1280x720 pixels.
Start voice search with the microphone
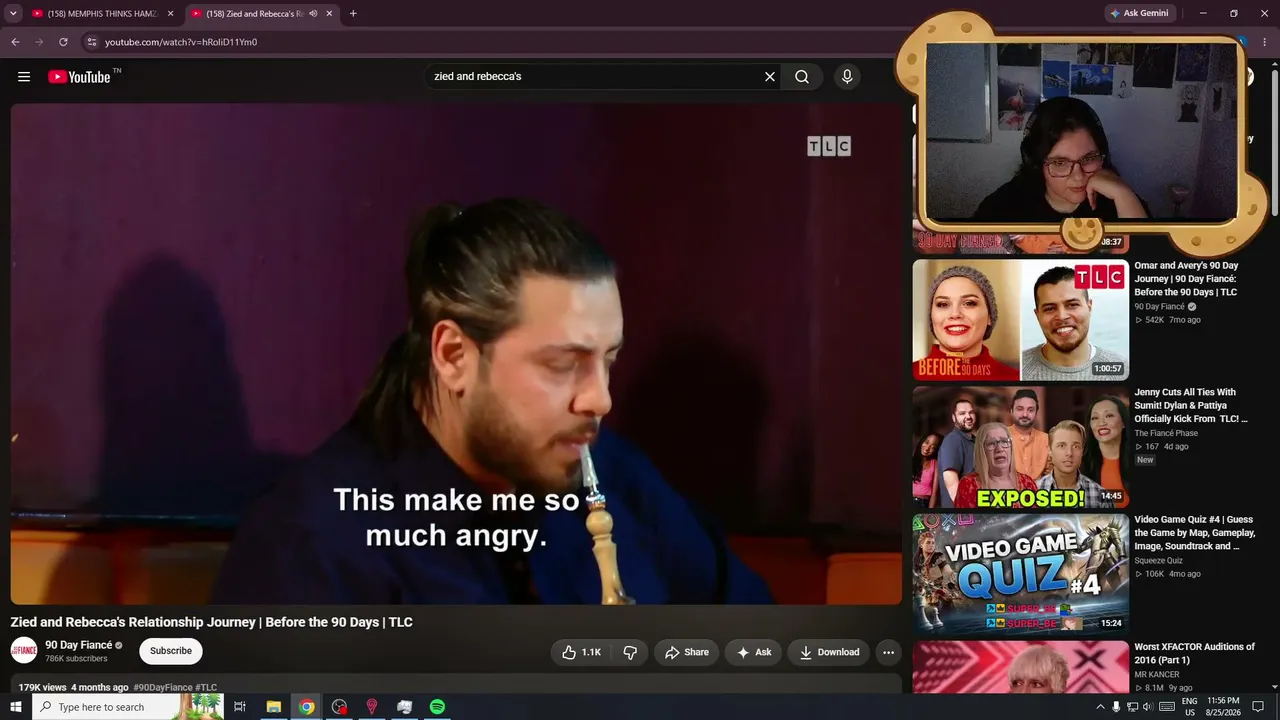click(847, 77)
